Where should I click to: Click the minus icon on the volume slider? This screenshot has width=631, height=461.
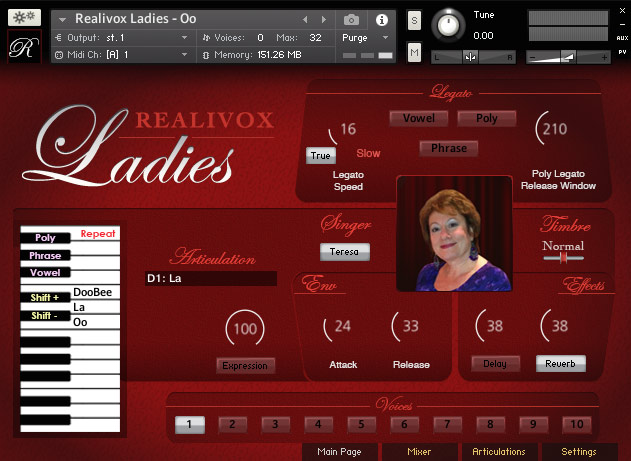[x=532, y=58]
